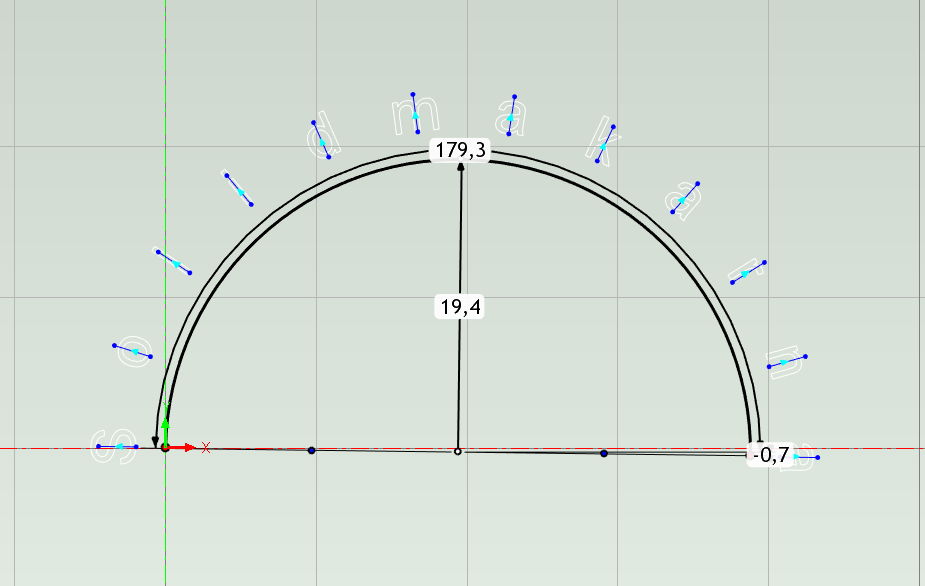Select the 19,4 radius dimension value

[x=460, y=307]
